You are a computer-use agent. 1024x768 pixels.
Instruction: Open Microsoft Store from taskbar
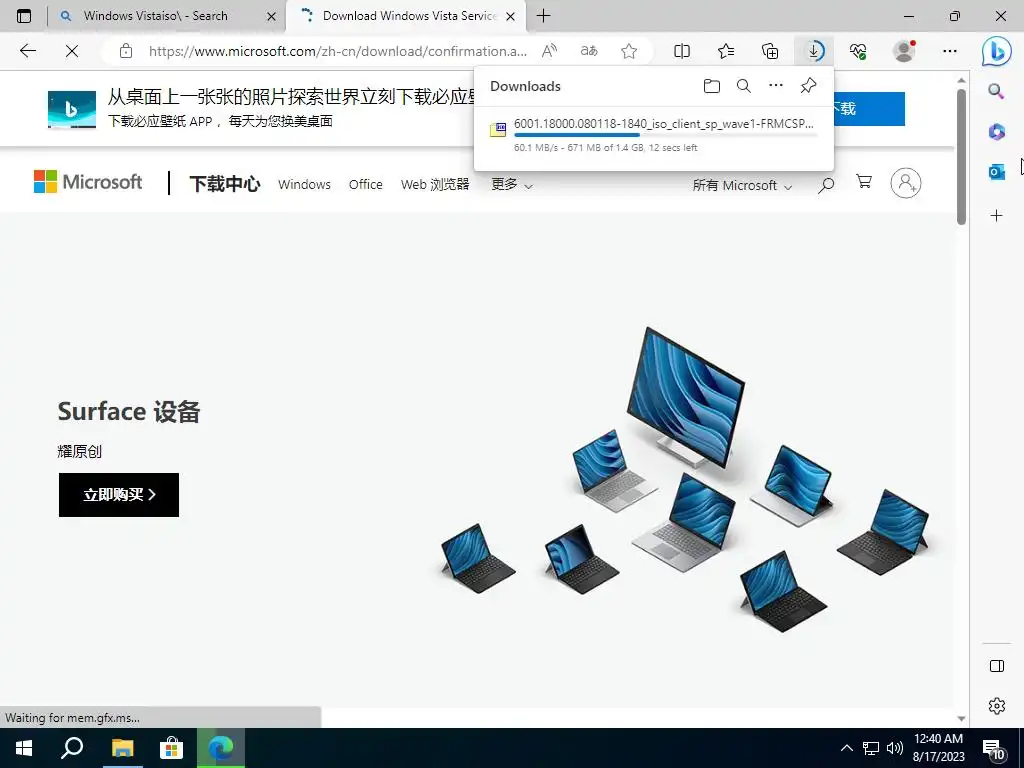click(171, 748)
